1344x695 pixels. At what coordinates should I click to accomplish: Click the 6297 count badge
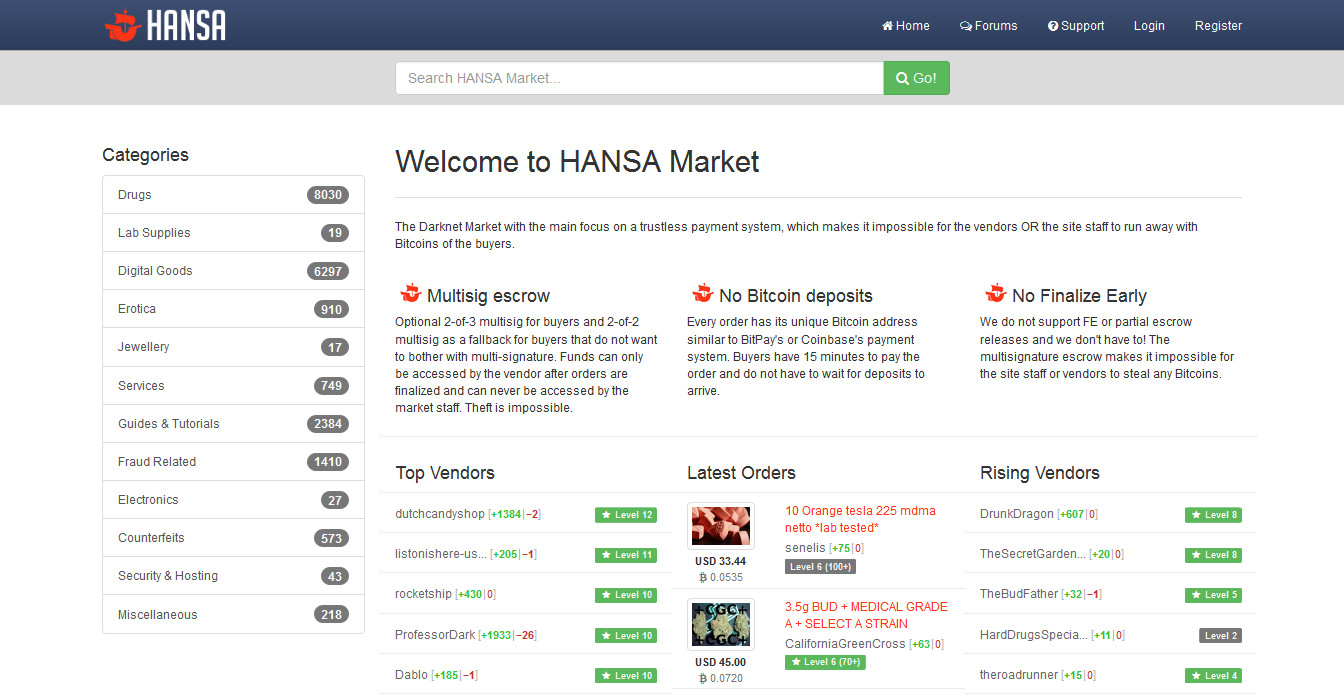[328, 271]
